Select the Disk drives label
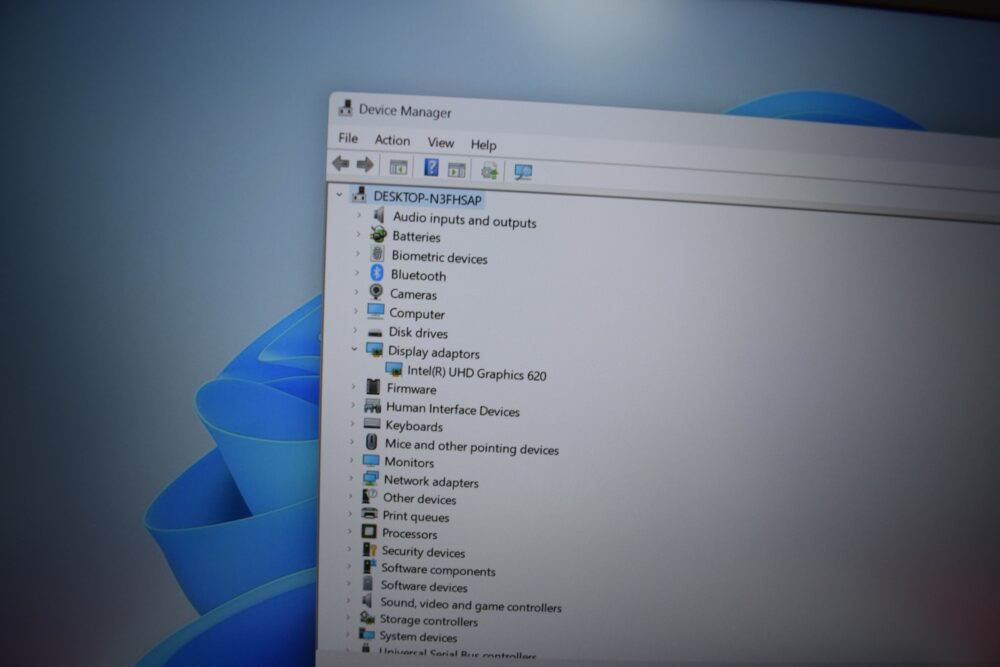The image size is (1000, 667). [x=418, y=332]
